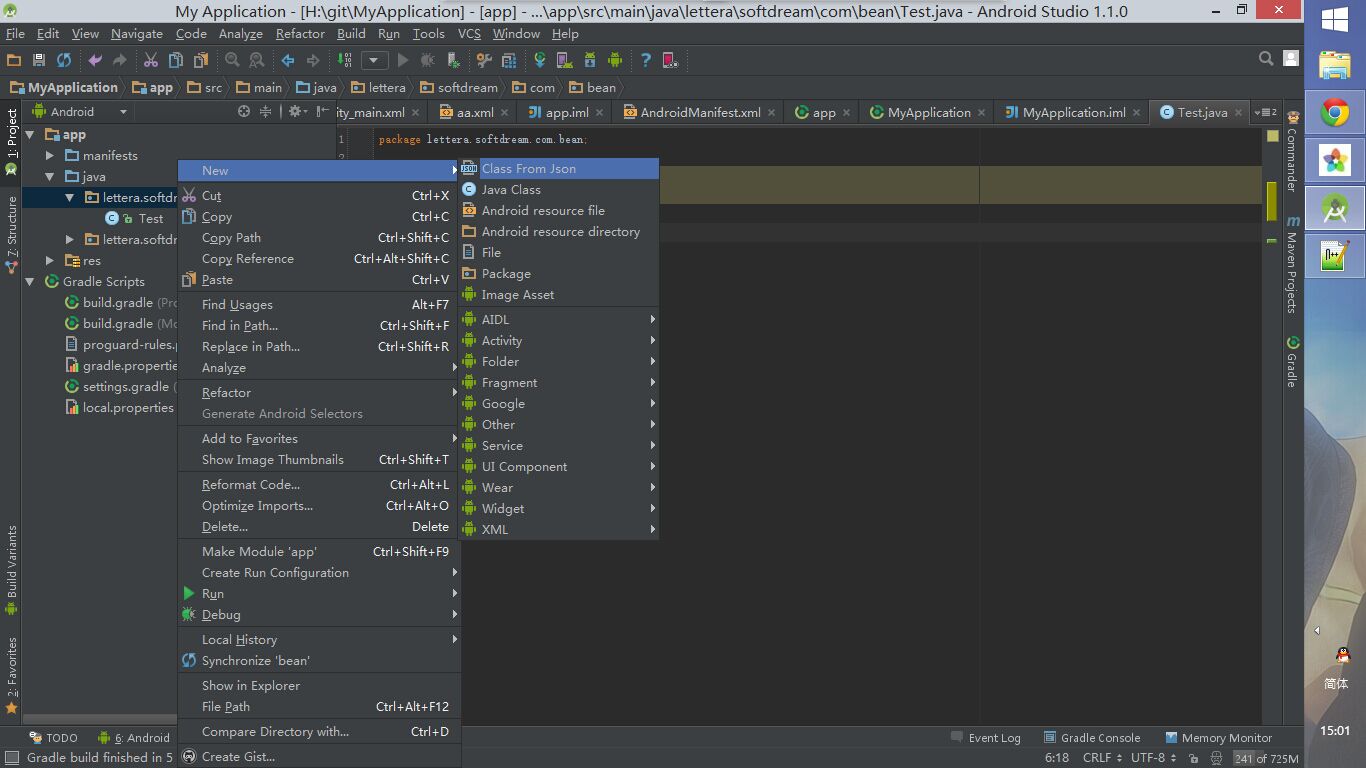This screenshot has width=1366, height=768.
Task: Collapse the Gradle Scripts node
Action: click(30, 282)
